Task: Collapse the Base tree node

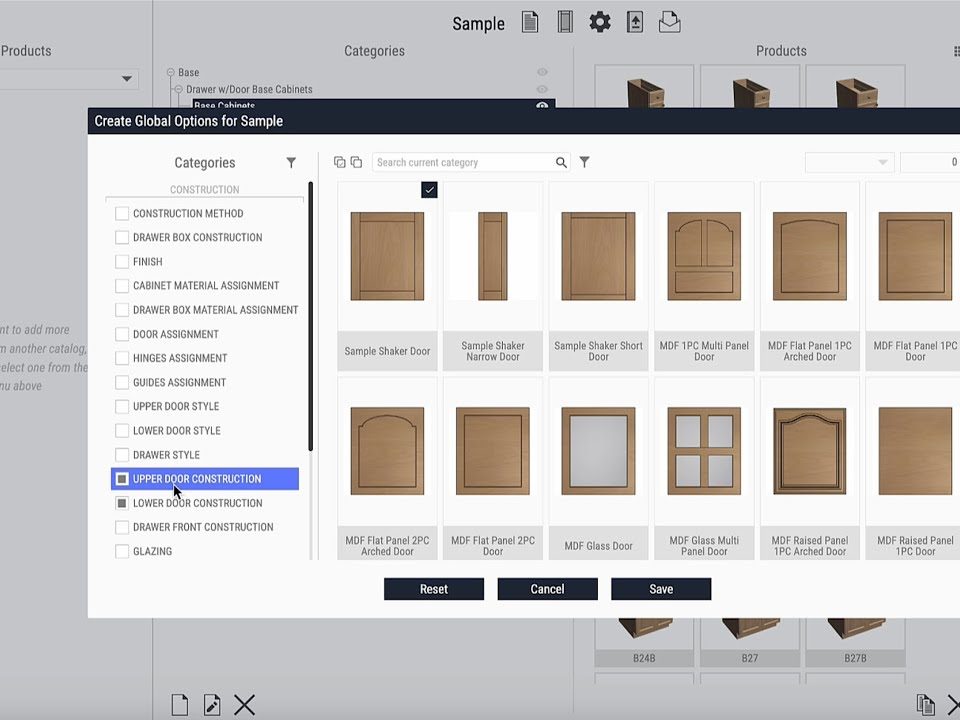Action: [172, 73]
